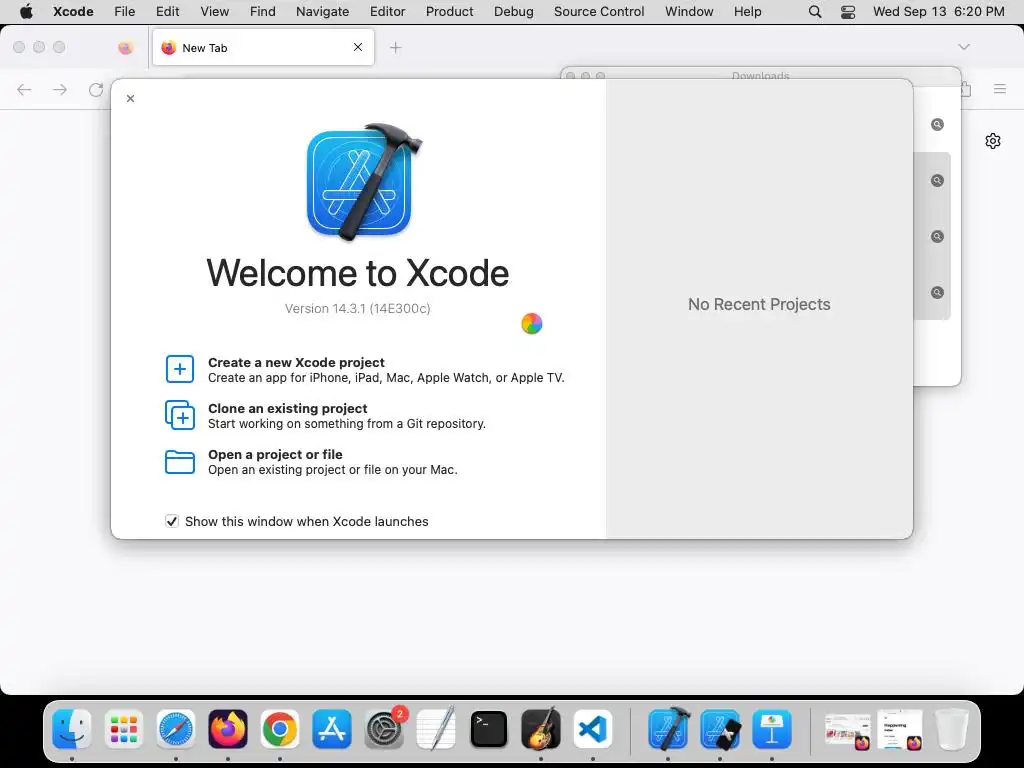Close the New Tab tab in Firefox
The height and width of the screenshot is (768, 1024).
pyautogui.click(x=358, y=47)
